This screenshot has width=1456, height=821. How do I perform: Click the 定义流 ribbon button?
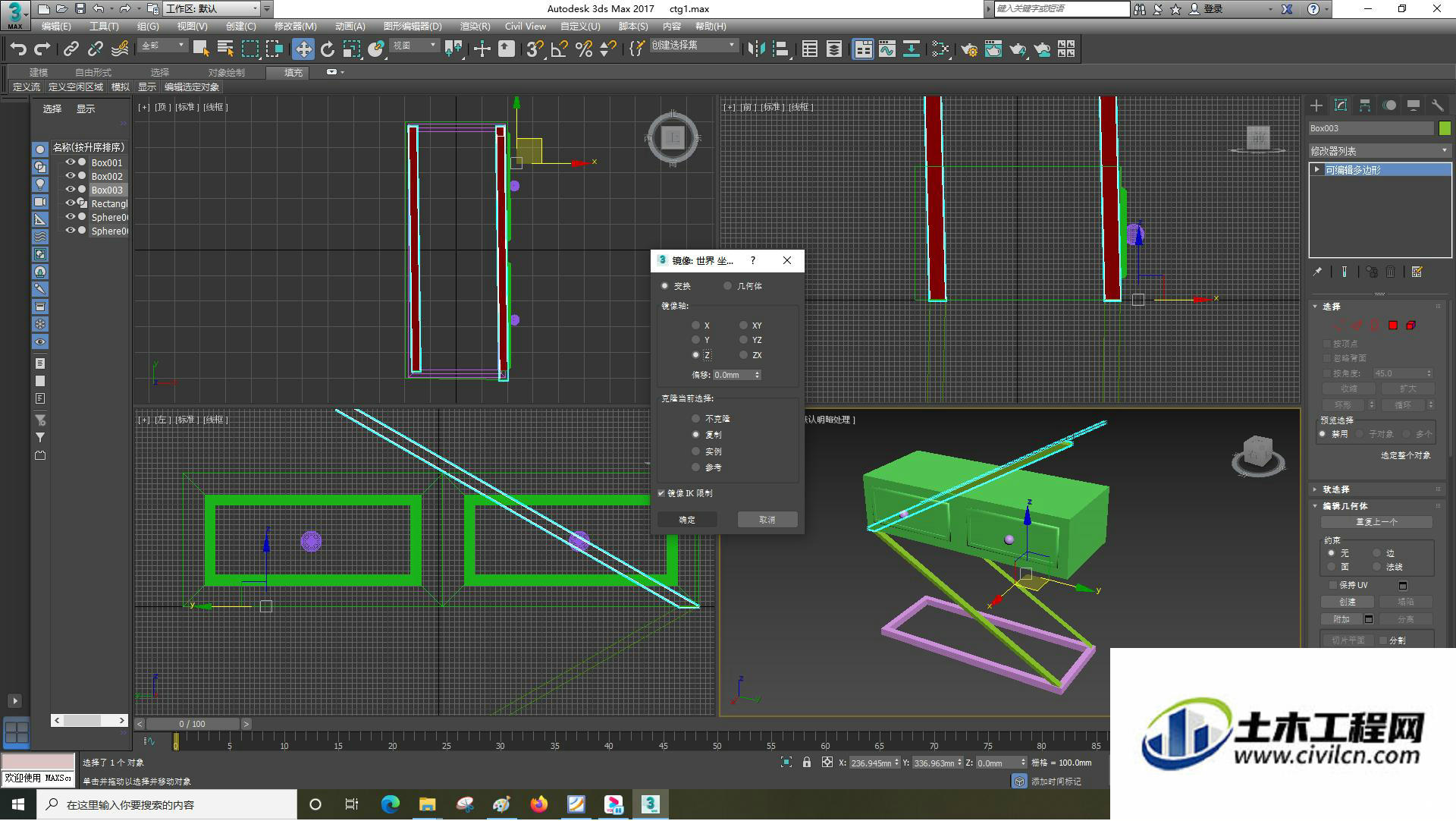pyautogui.click(x=27, y=87)
